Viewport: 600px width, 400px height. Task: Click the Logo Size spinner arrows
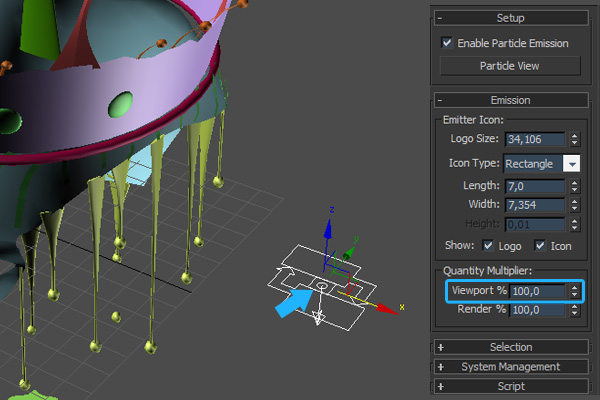[x=574, y=139]
